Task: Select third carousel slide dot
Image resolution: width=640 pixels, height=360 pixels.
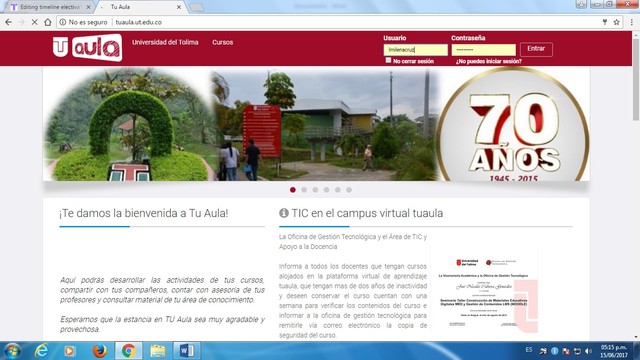Action: click(315, 190)
